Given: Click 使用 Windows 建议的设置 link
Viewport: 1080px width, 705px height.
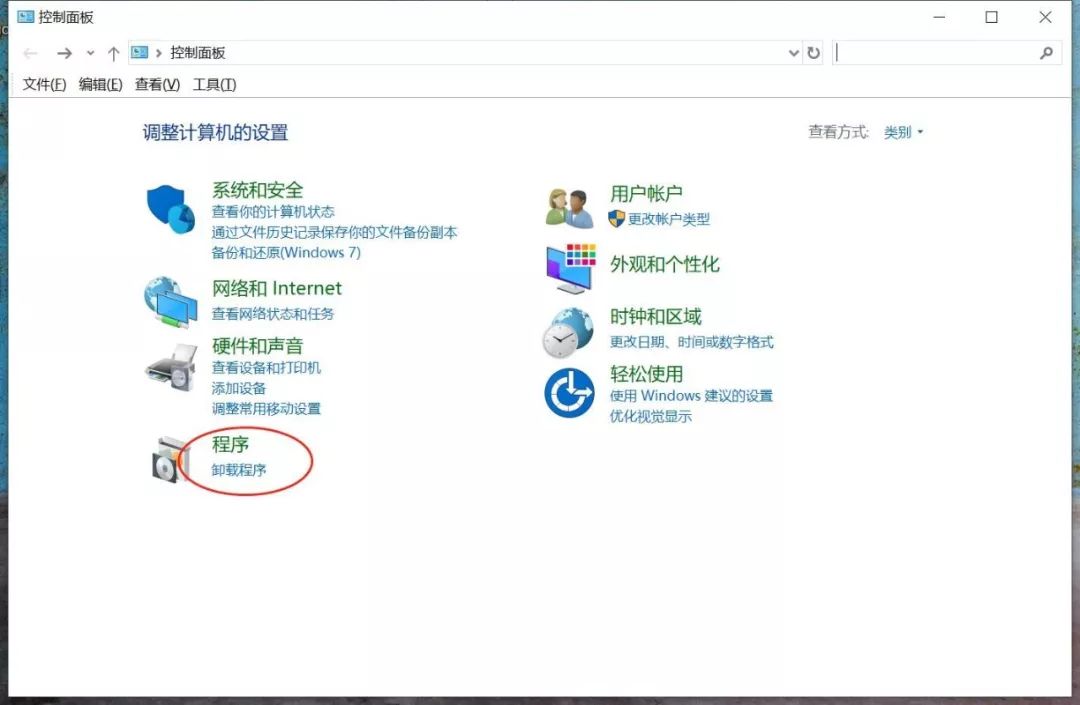Looking at the screenshot, I should [x=691, y=396].
